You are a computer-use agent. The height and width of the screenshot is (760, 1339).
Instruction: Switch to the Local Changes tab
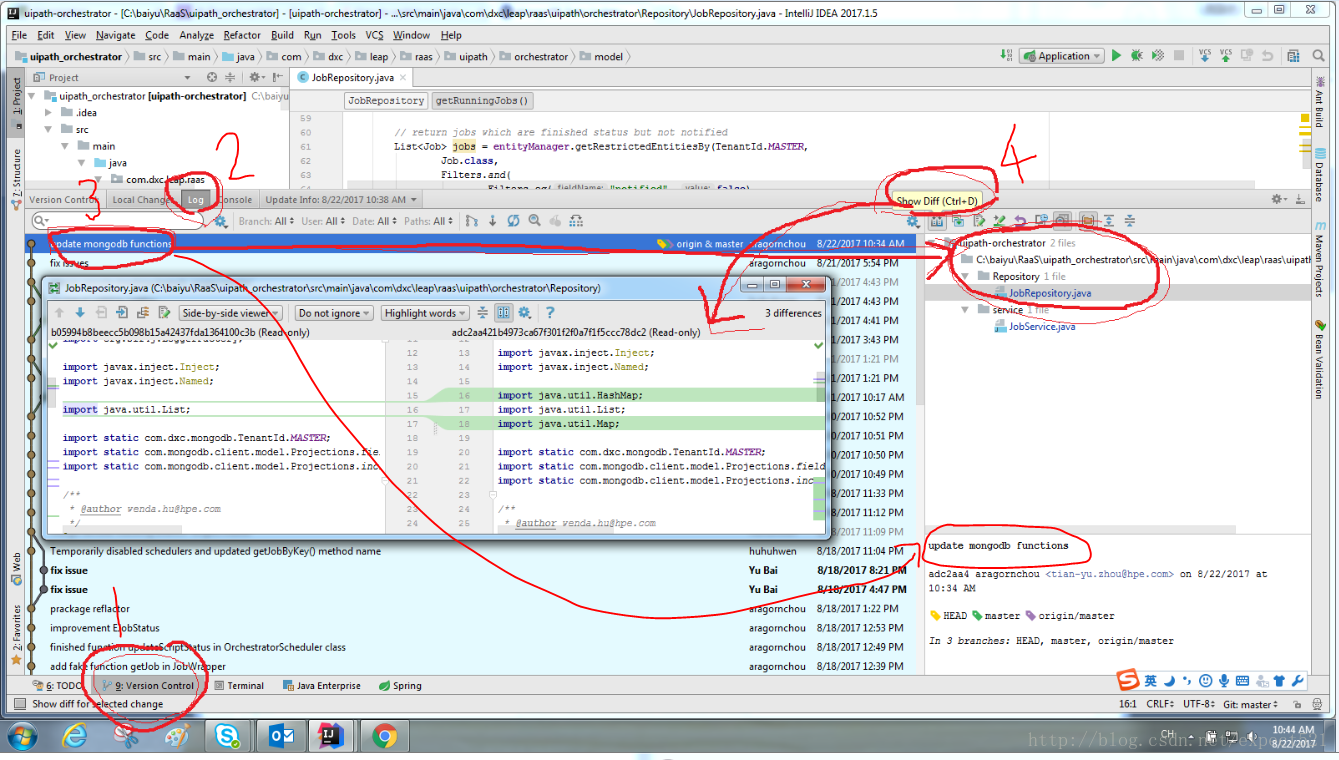click(x=141, y=199)
